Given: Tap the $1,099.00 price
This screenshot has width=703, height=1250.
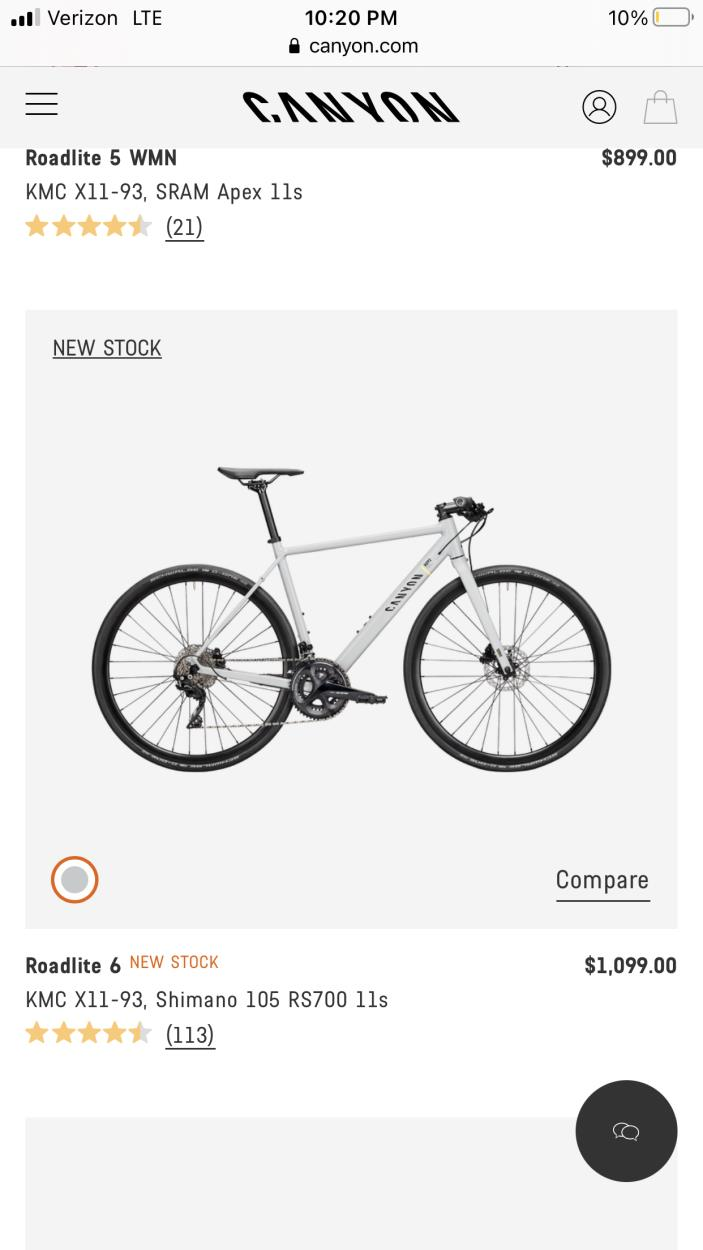Looking at the screenshot, I should pos(630,965).
